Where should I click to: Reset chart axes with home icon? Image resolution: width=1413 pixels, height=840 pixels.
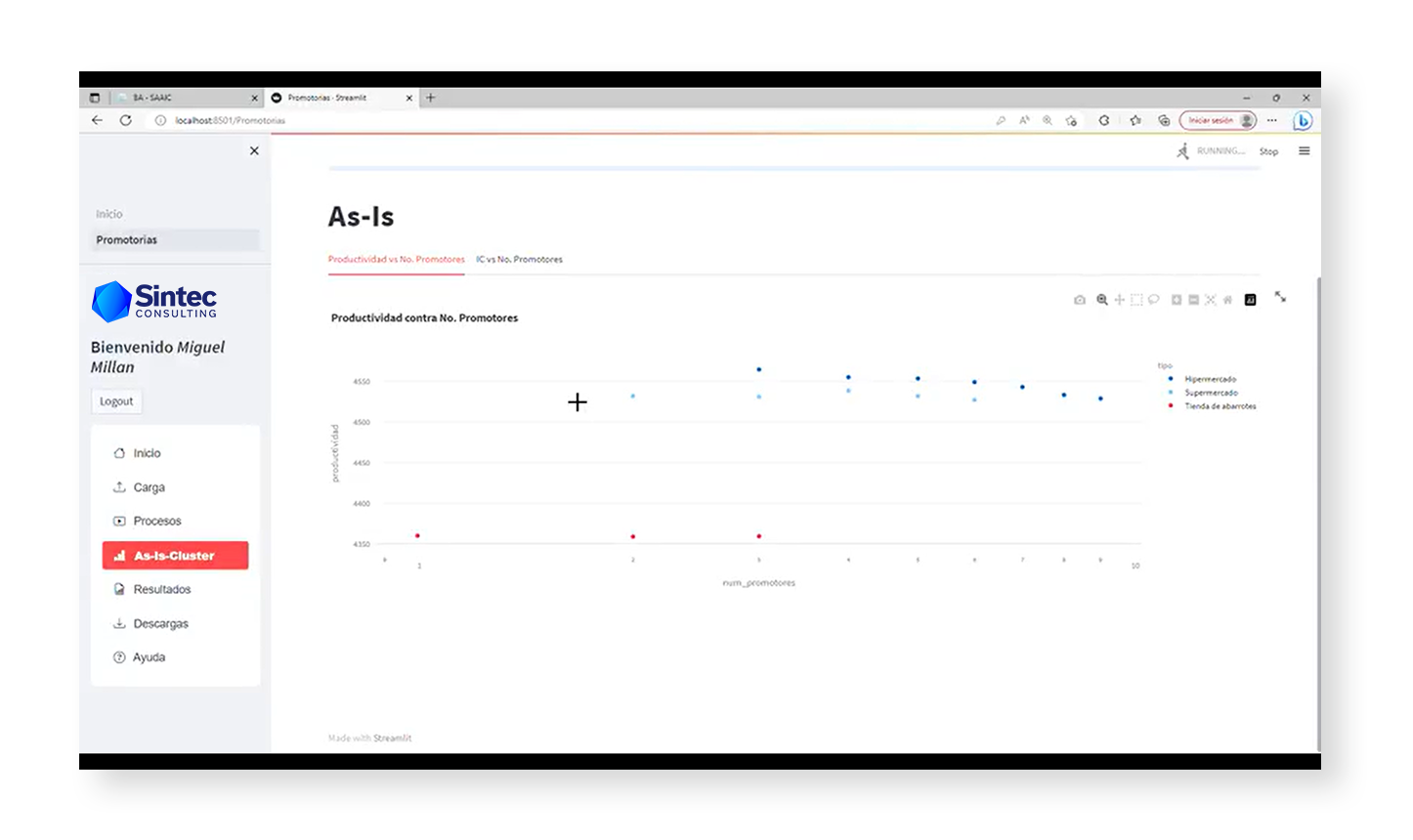pyautogui.click(x=1227, y=300)
